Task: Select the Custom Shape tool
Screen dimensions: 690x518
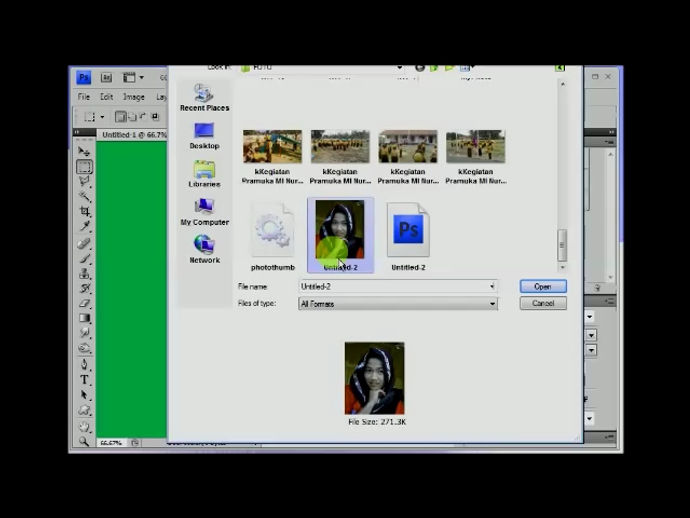Action: click(x=84, y=410)
